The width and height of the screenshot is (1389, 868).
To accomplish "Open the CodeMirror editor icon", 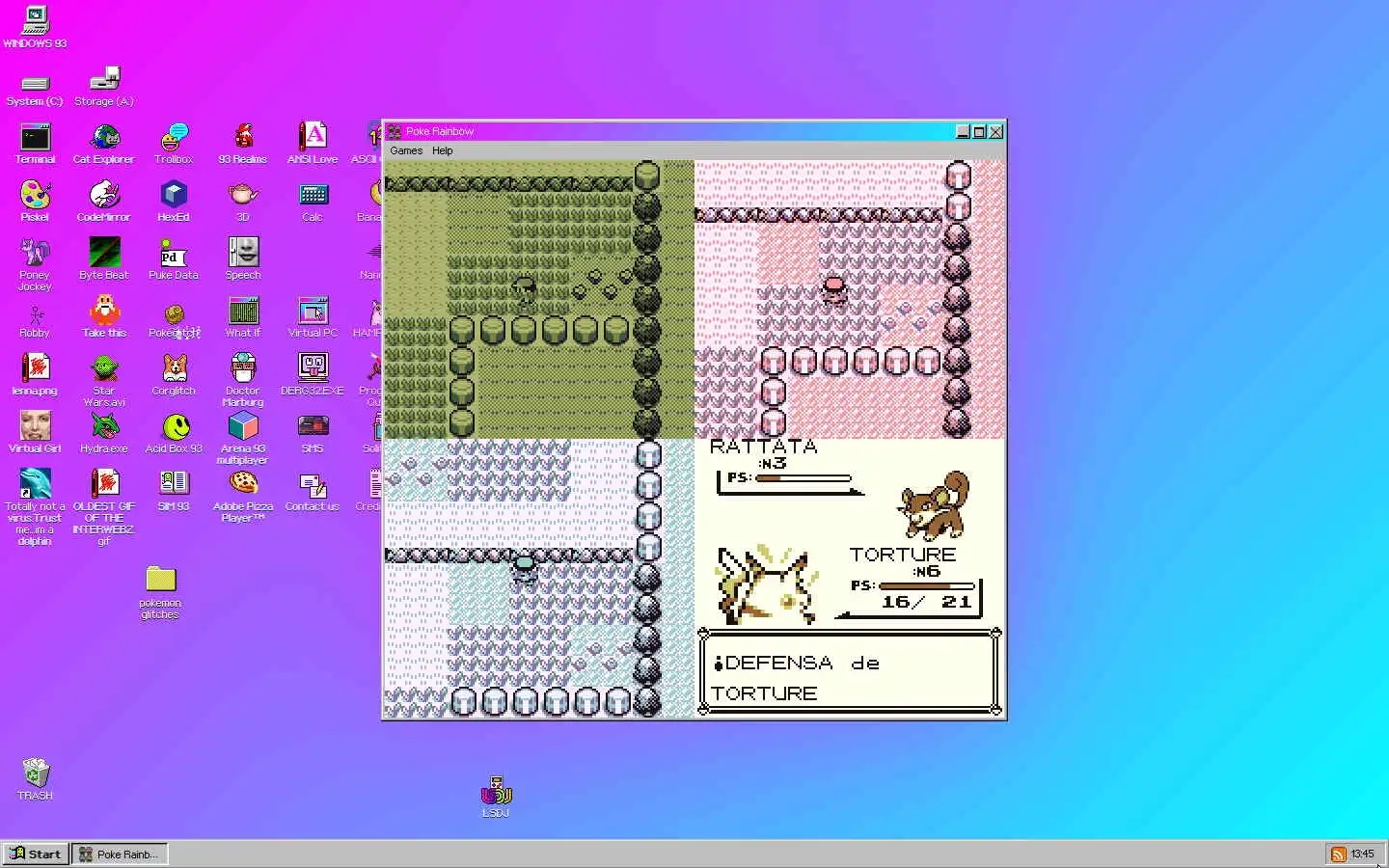I will pos(104,202).
